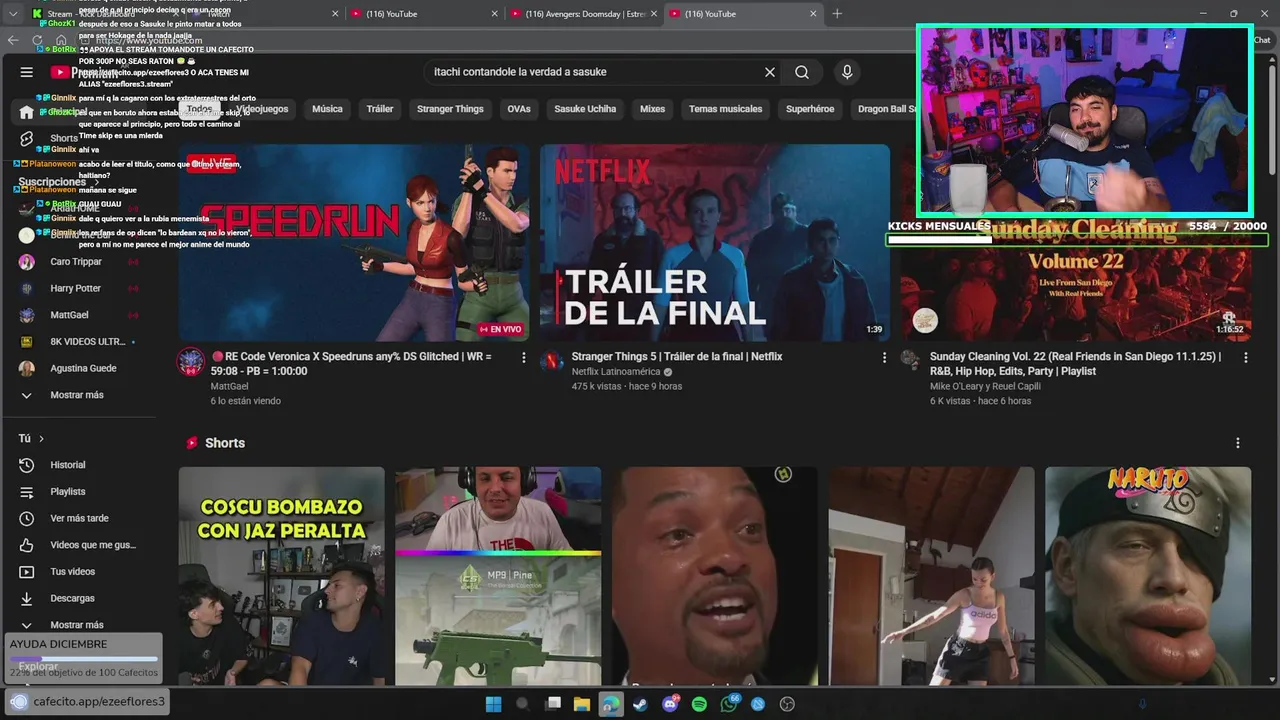Select the Mixes filter chip
Image resolution: width=1280 pixels, height=720 pixels.
click(652, 109)
